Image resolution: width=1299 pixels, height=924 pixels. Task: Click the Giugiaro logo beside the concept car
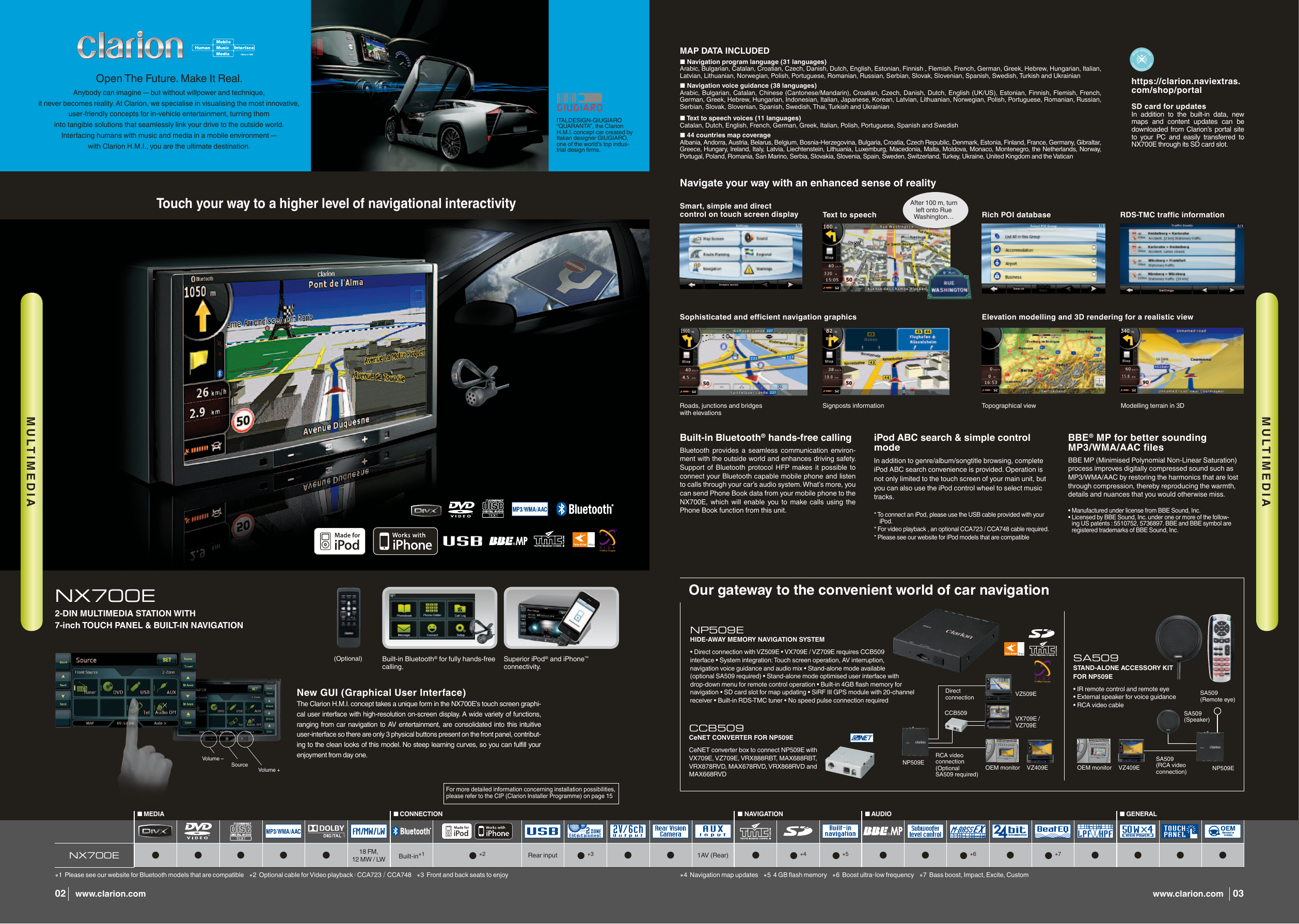pos(579,103)
